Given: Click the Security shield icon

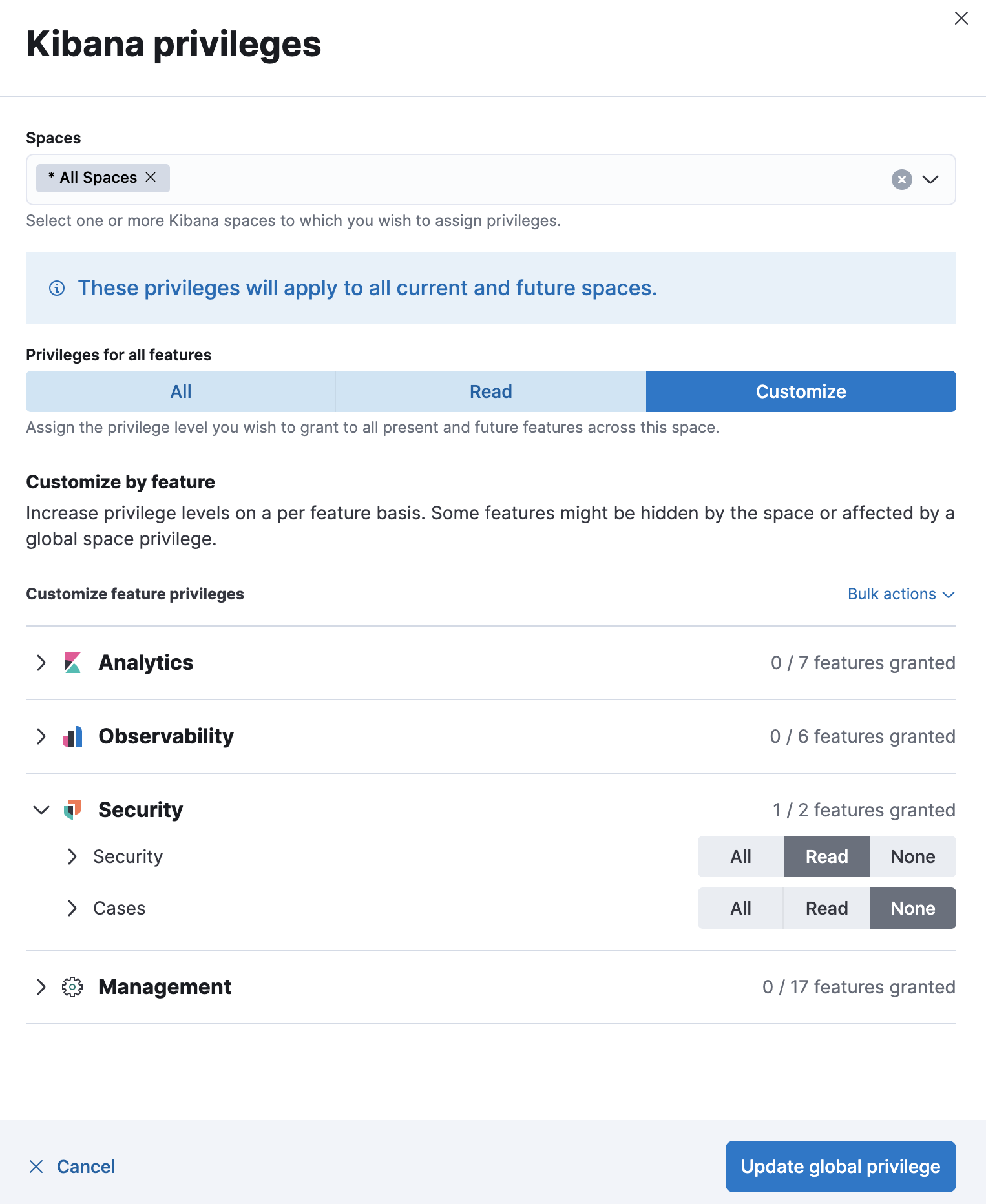Looking at the screenshot, I should pyautogui.click(x=72, y=809).
